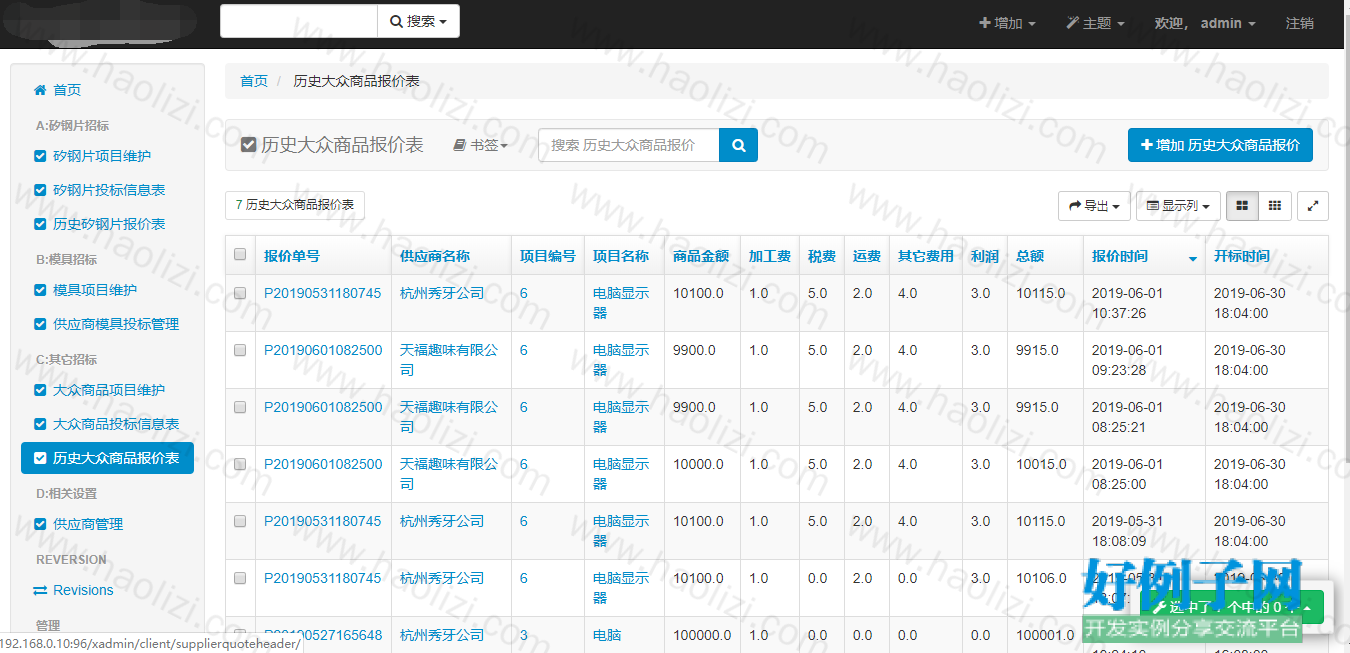Click the sort arrow on 报价时间 column

pos(1192,259)
